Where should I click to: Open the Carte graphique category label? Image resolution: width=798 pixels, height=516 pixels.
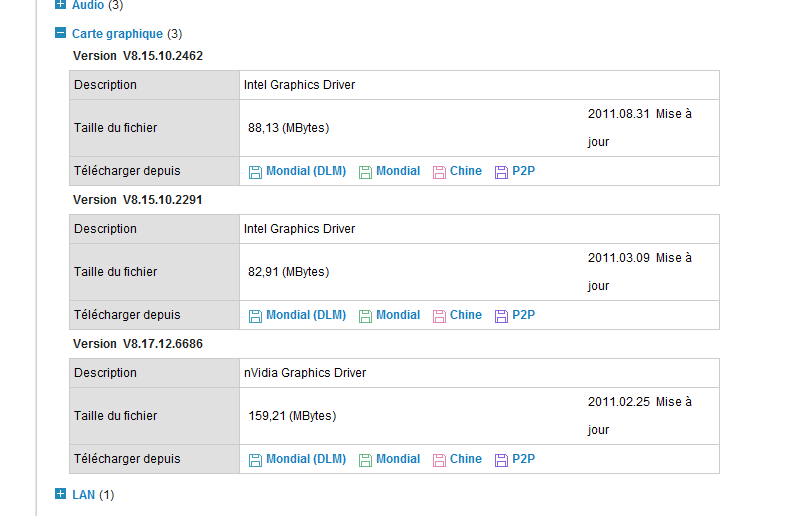(117, 34)
